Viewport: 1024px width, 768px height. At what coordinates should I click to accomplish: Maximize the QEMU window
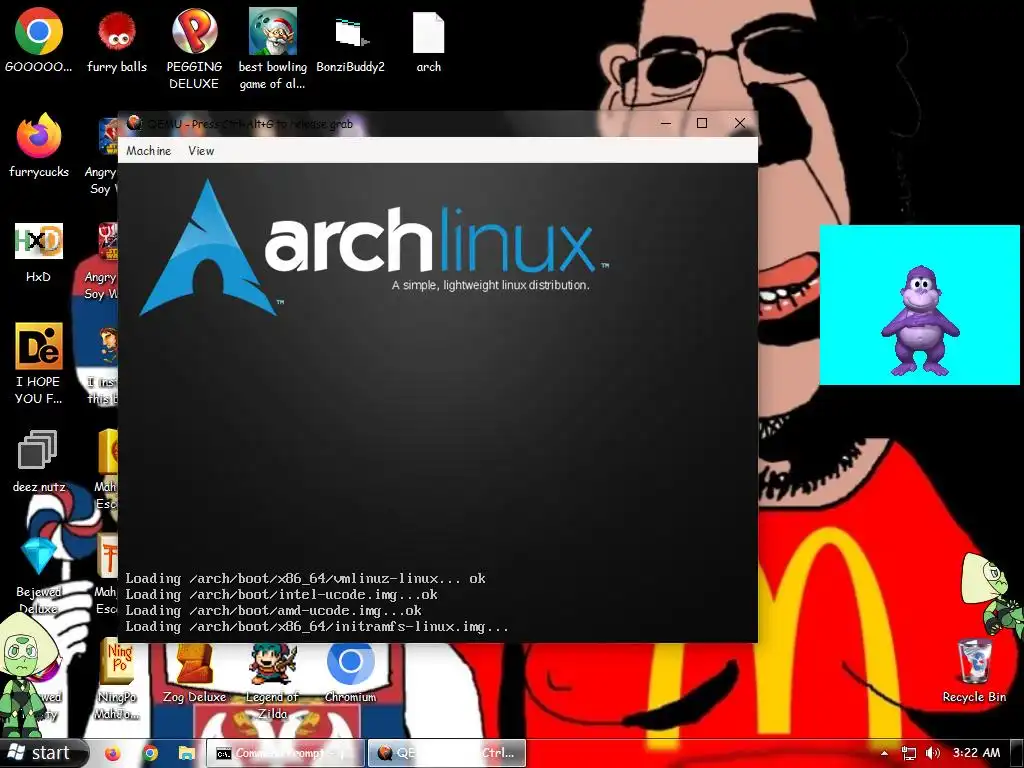pyautogui.click(x=702, y=123)
